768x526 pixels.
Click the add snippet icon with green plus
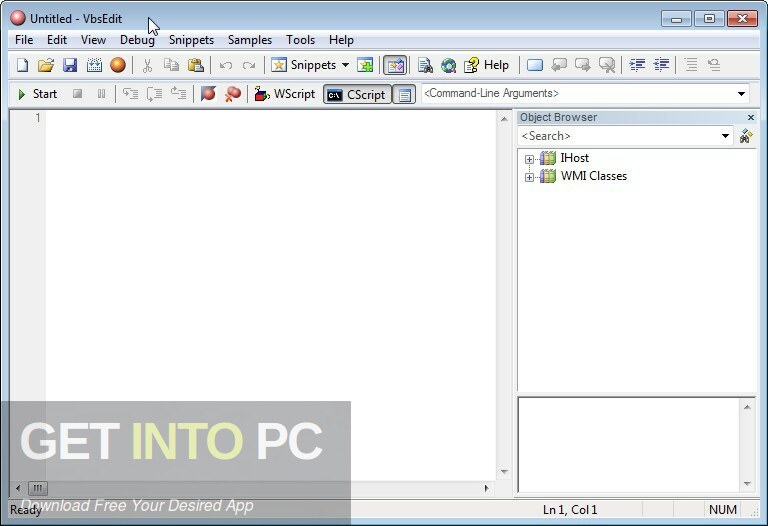pos(365,65)
